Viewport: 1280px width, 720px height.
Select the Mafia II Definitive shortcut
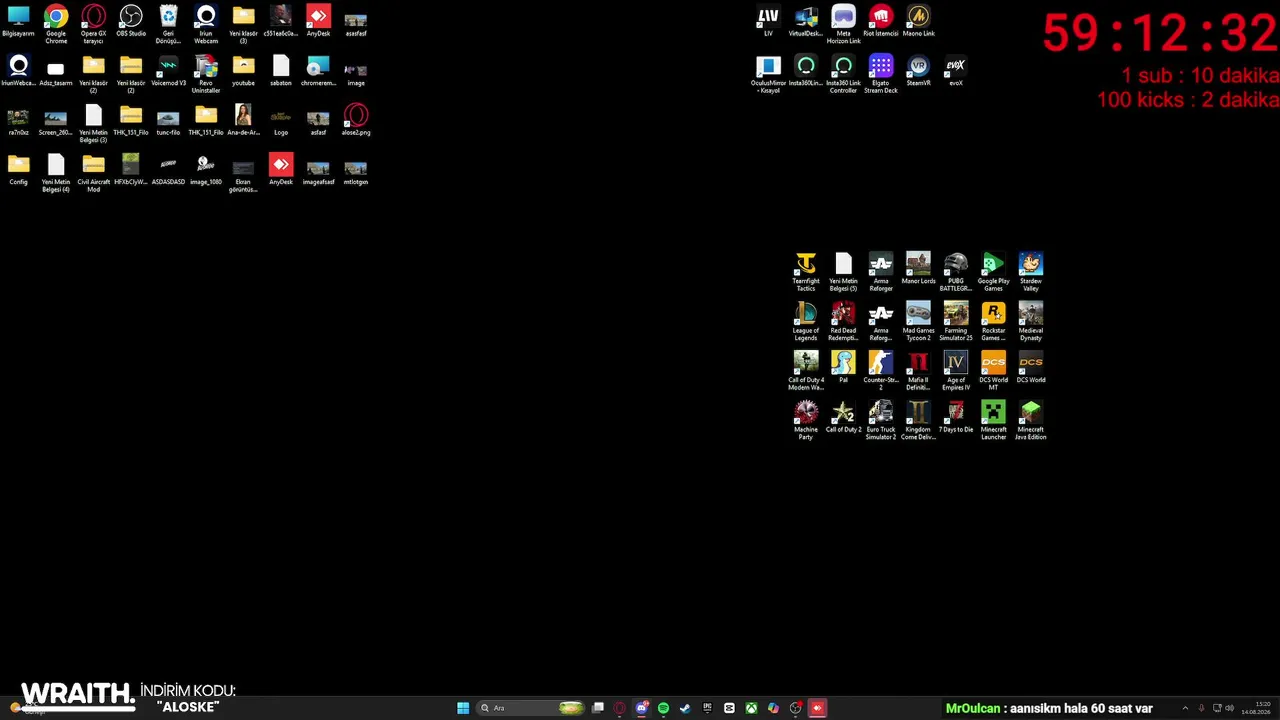pyautogui.click(x=918, y=371)
